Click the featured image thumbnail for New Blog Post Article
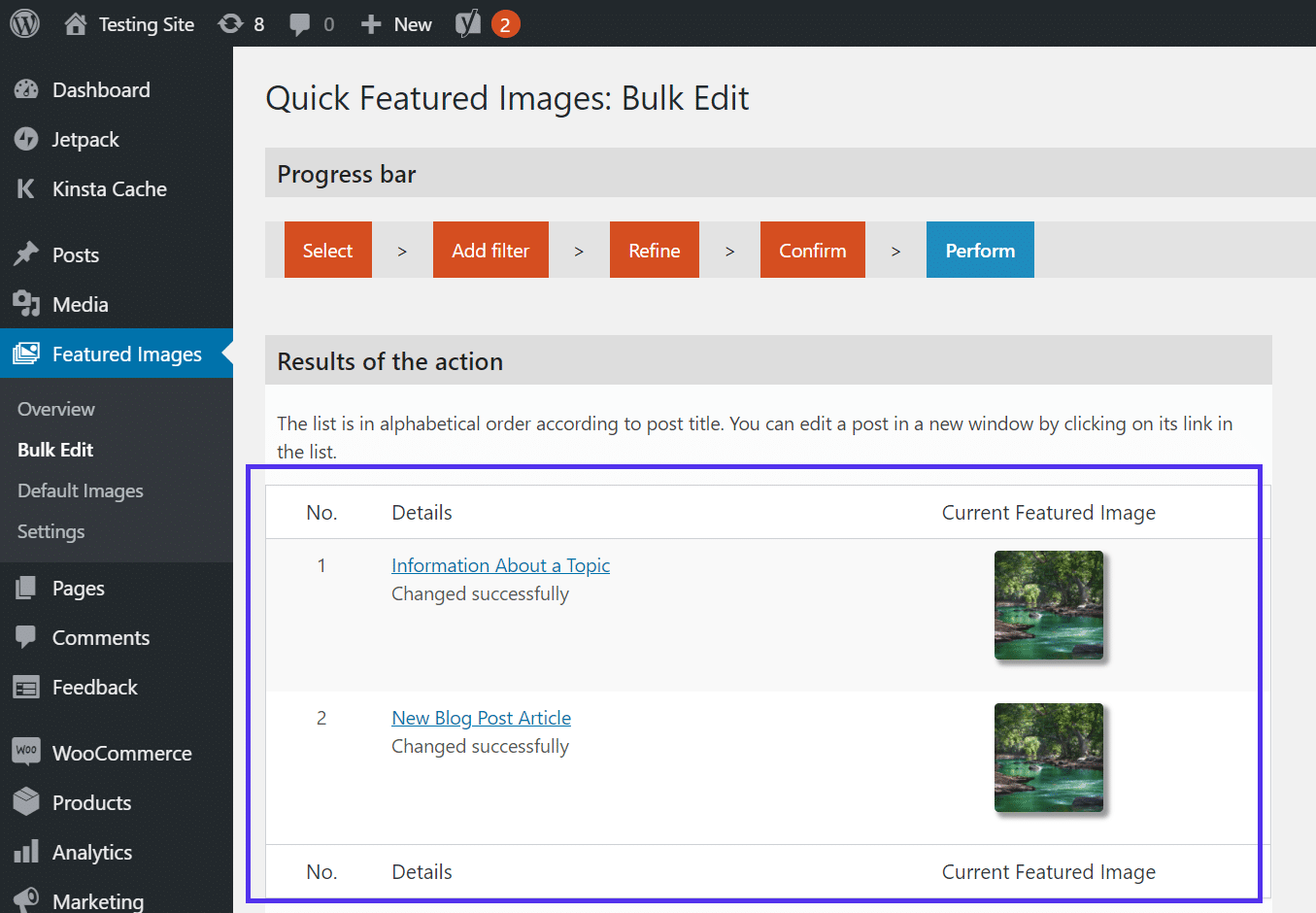The width and height of the screenshot is (1316, 913). tap(1049, 758)
